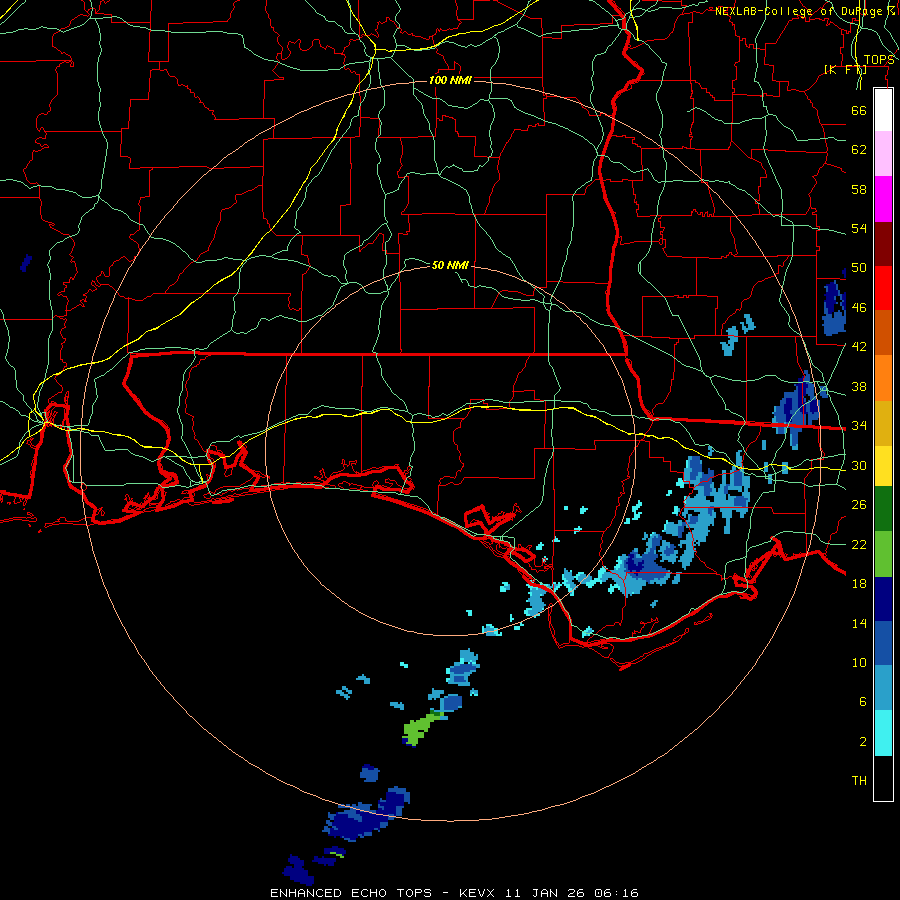Click the legend value "22"

(859, 544)
